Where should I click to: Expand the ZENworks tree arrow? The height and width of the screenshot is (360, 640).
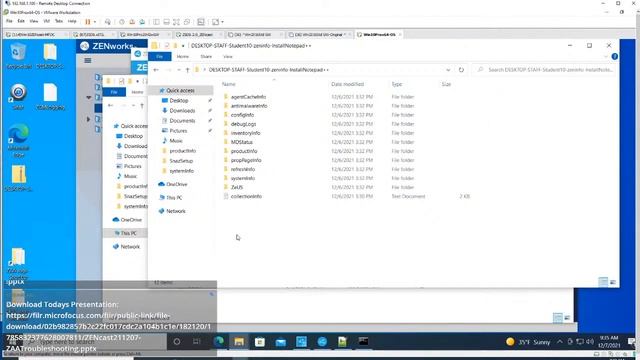point(89,119)
